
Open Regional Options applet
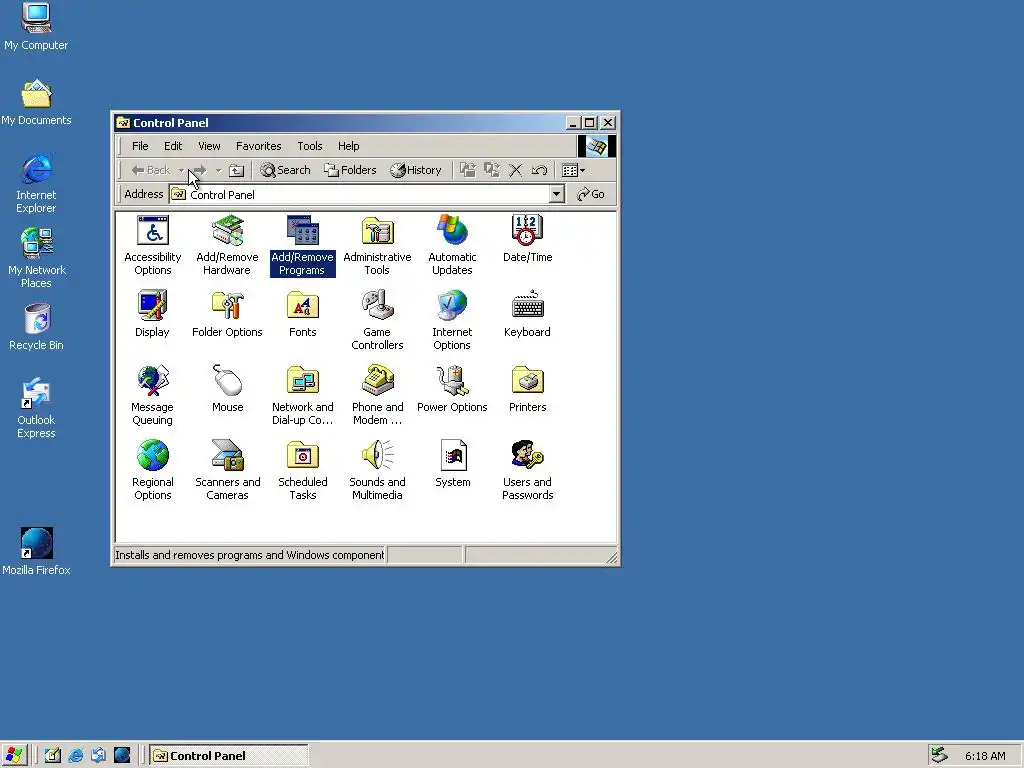[x=153, y=472]
